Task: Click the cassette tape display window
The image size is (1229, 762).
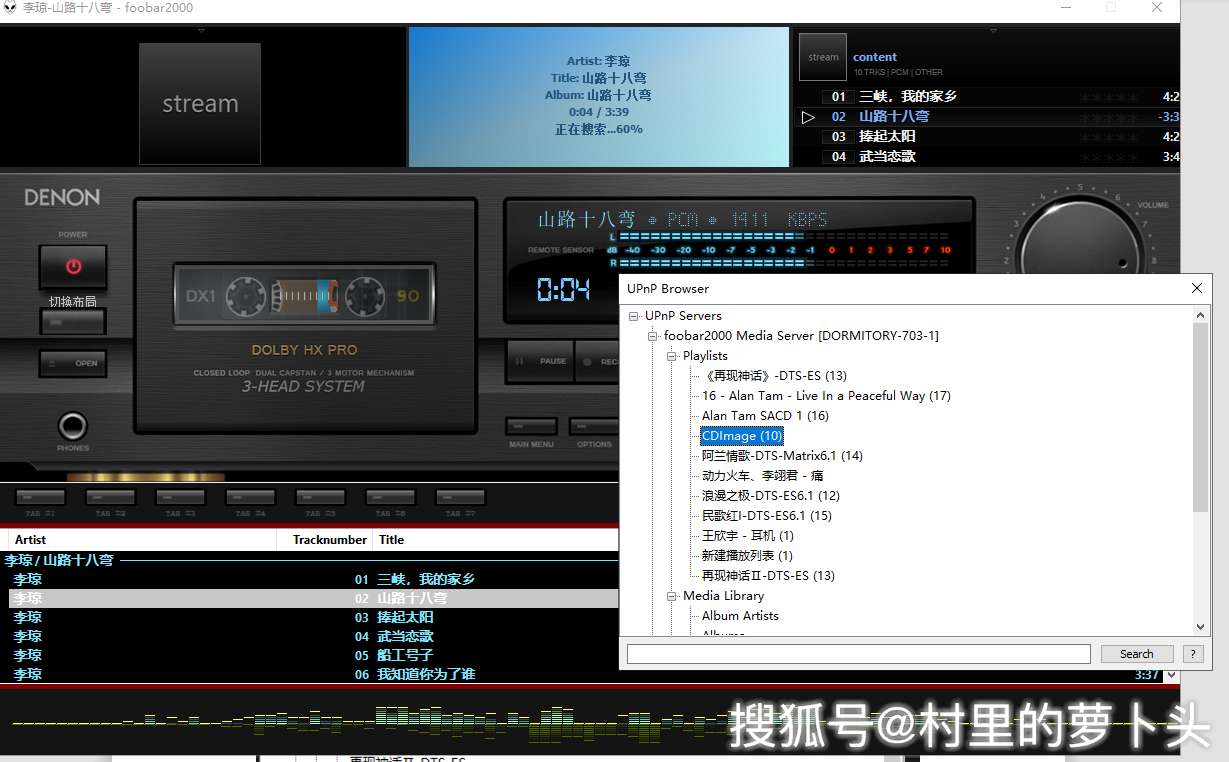Action: coord(305,296)
